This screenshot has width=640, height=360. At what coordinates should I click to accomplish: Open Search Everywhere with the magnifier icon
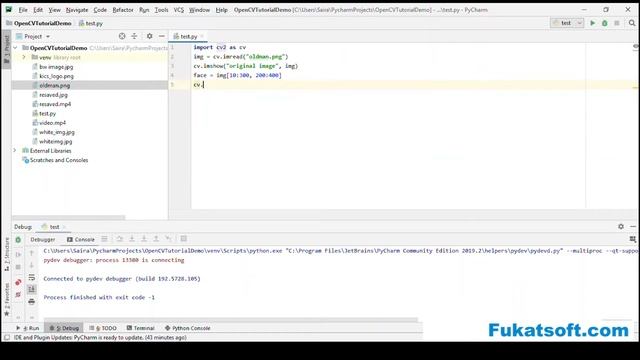[x=632, y=23]
